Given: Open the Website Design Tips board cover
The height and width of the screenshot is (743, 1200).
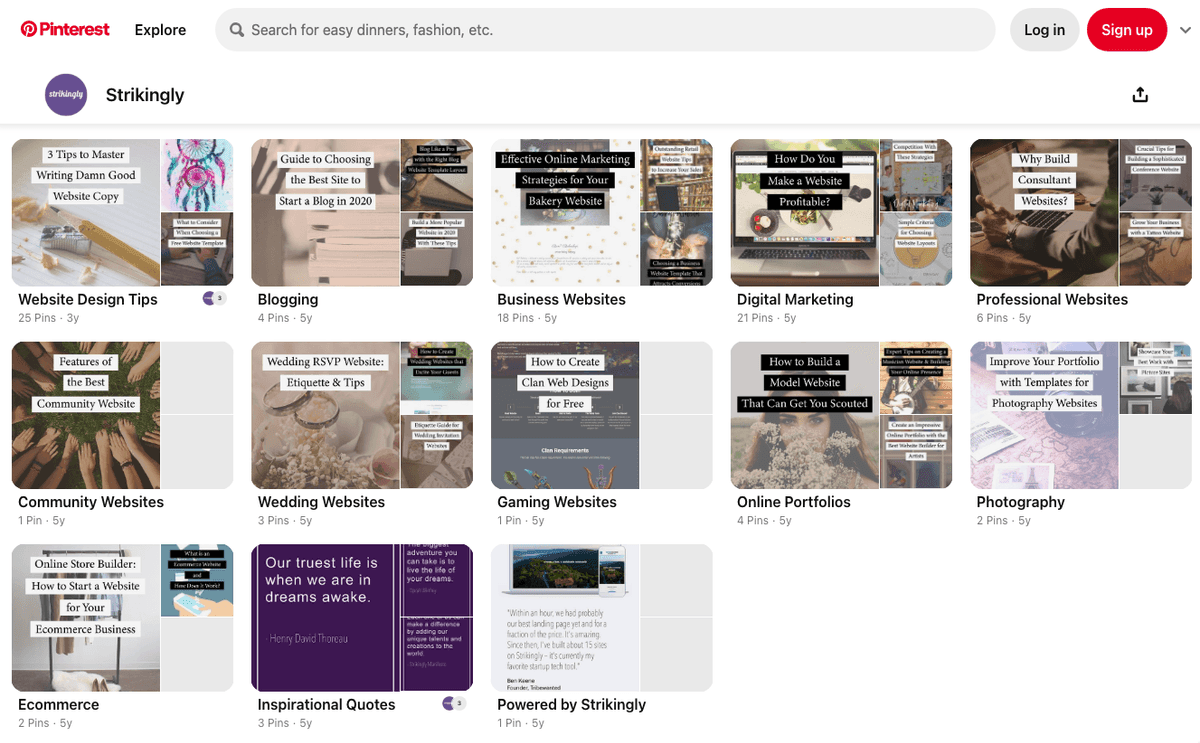Looking at the screenshot, I should tap(123, 213).
